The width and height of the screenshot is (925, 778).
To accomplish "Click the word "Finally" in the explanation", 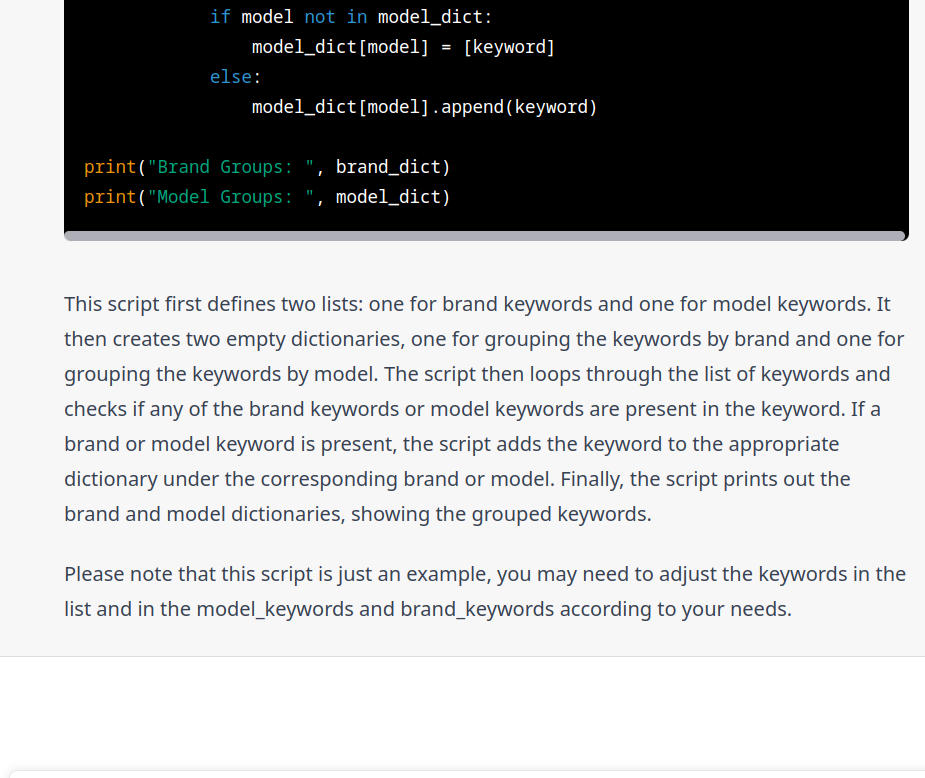I will tap(592, 479).
